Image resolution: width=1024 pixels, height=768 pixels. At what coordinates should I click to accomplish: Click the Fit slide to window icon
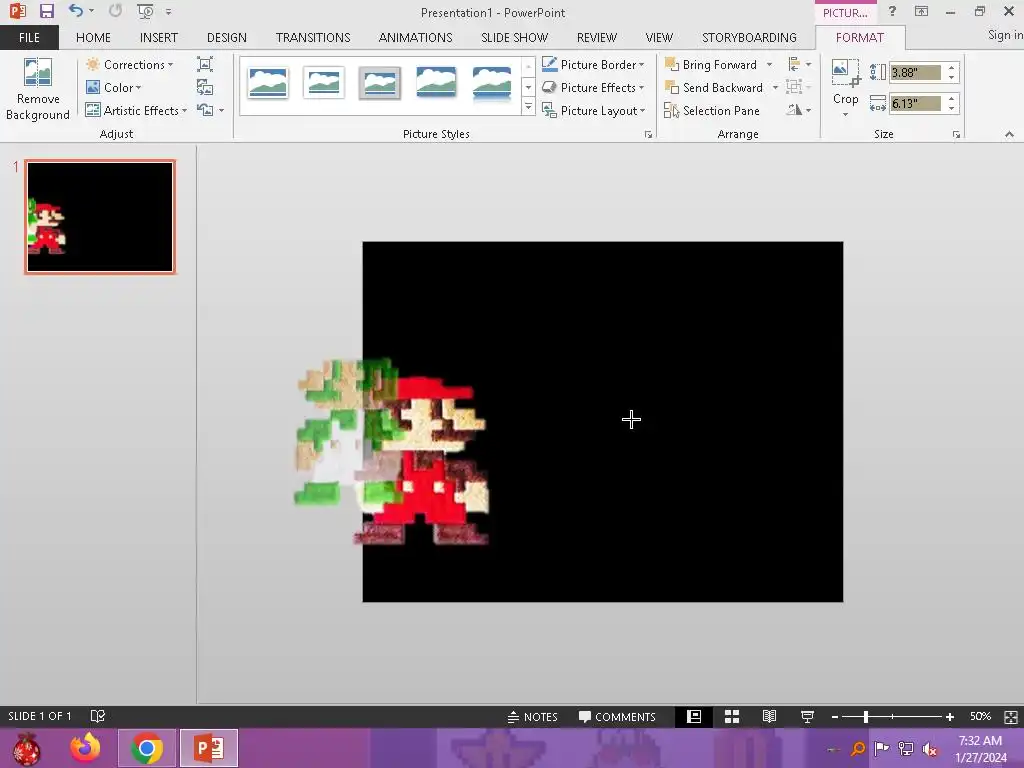1010,717
